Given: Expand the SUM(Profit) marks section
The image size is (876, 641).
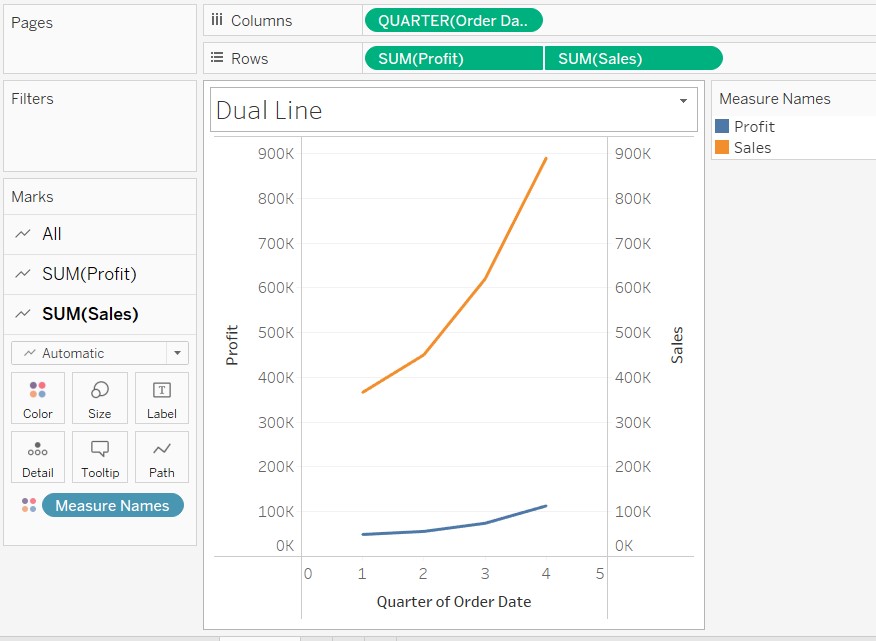Looking at the screenshot, I should (89, 274).
